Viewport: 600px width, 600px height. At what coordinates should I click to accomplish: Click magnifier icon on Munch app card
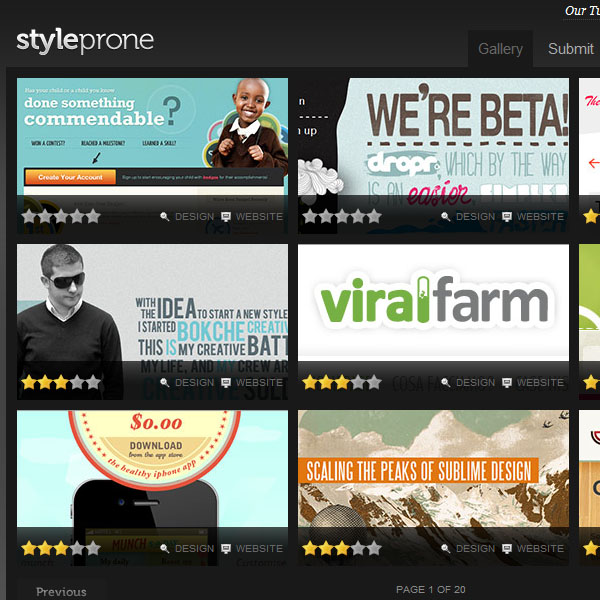[x=165, y=548]
